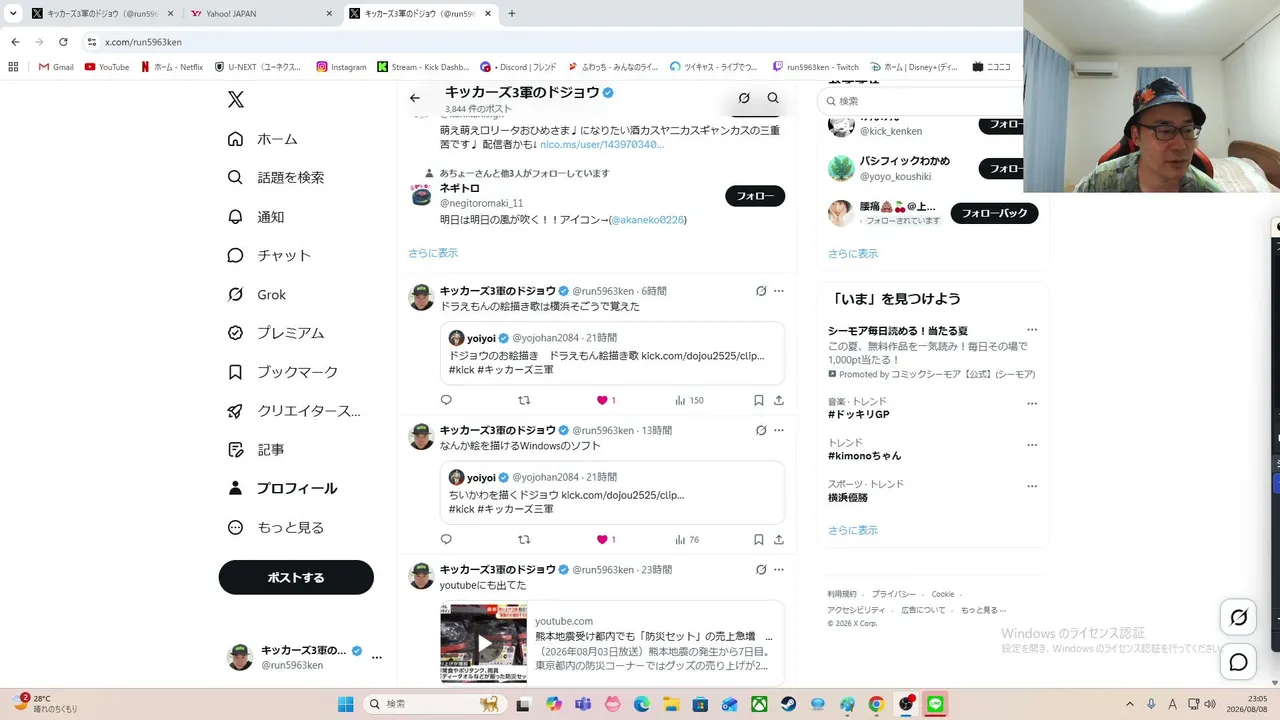Image resolution: width=1280 pixels, height=720 pixels.
Task: Open the account switcher menu dots
Action: pos(377,657)
